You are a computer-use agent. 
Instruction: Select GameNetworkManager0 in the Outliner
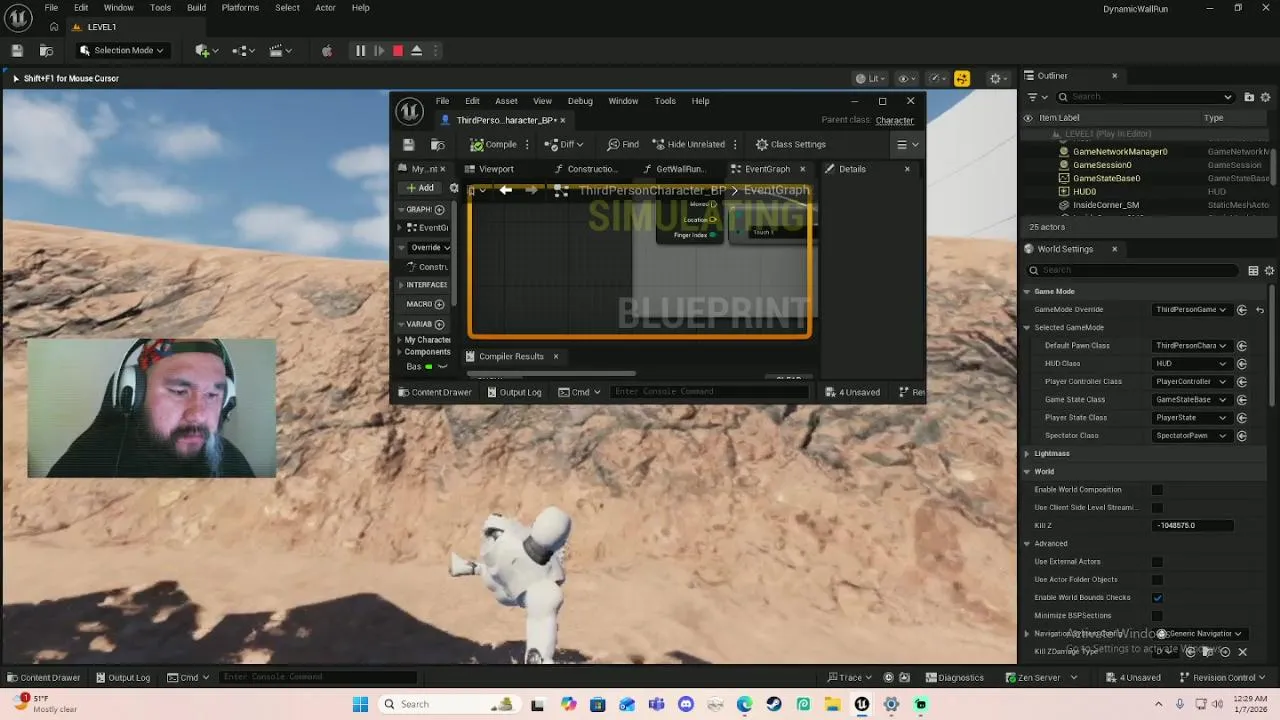pyautogui.click(x=1119, y=152)
